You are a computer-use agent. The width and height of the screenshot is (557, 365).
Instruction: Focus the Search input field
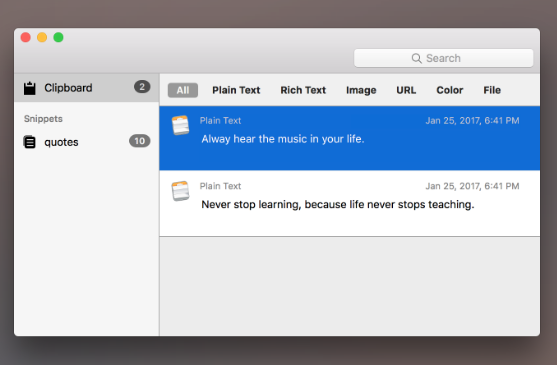(443, 58)
